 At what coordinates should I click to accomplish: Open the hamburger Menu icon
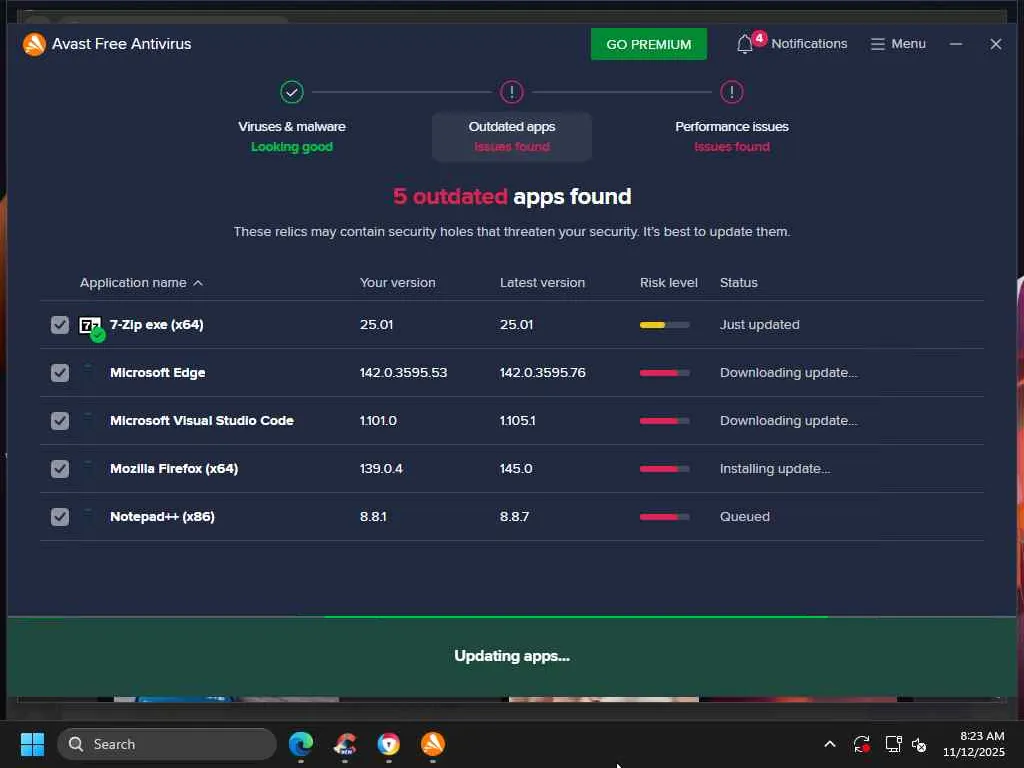tap(877, 44)
